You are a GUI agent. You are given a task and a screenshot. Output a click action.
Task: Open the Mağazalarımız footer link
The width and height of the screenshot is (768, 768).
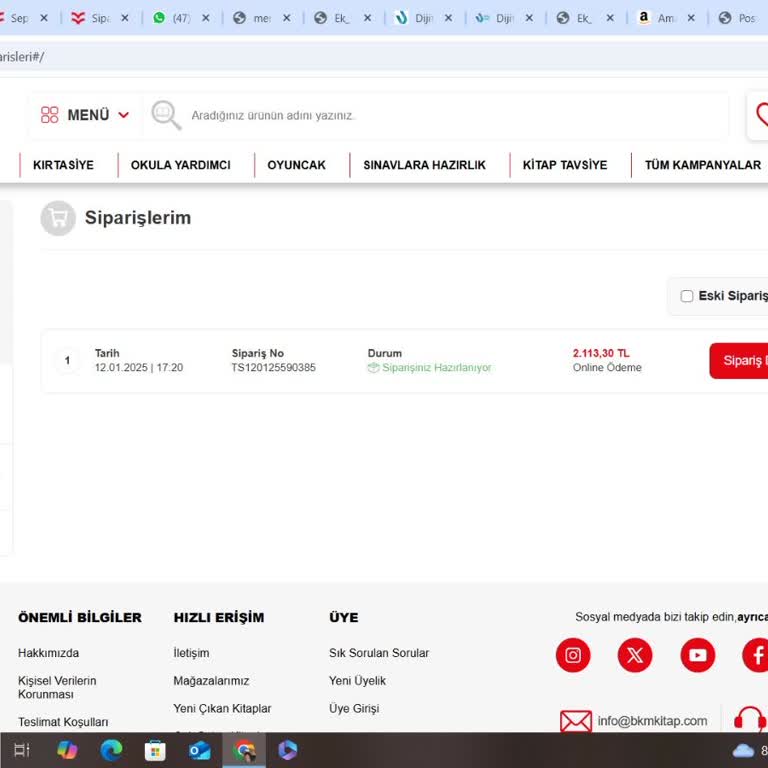point(211,681)
